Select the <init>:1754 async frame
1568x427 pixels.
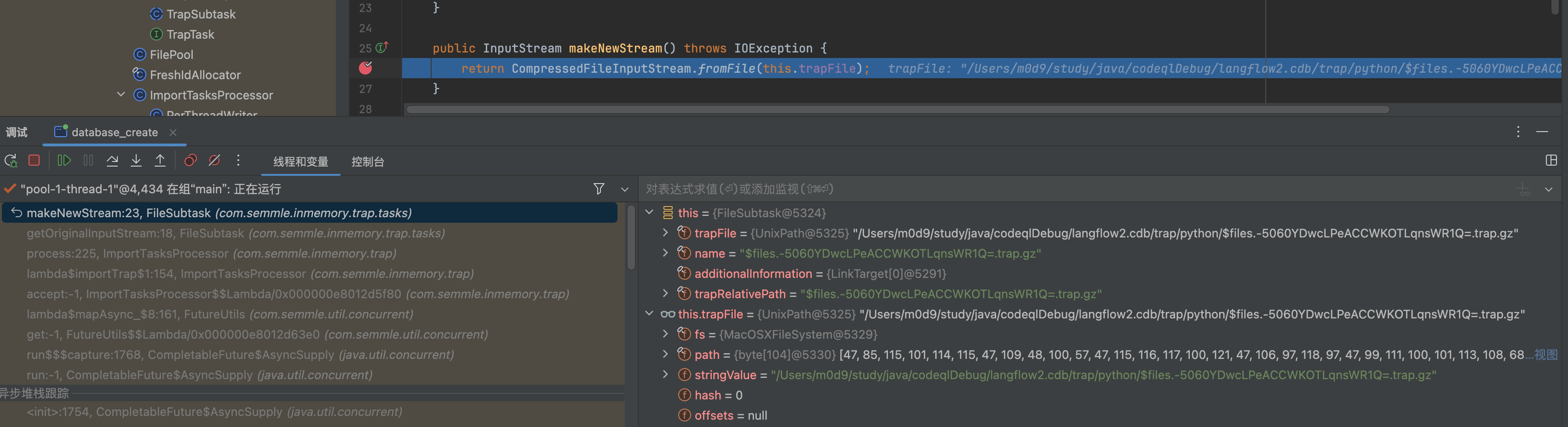pyautogui.click(x=312, y=412)
